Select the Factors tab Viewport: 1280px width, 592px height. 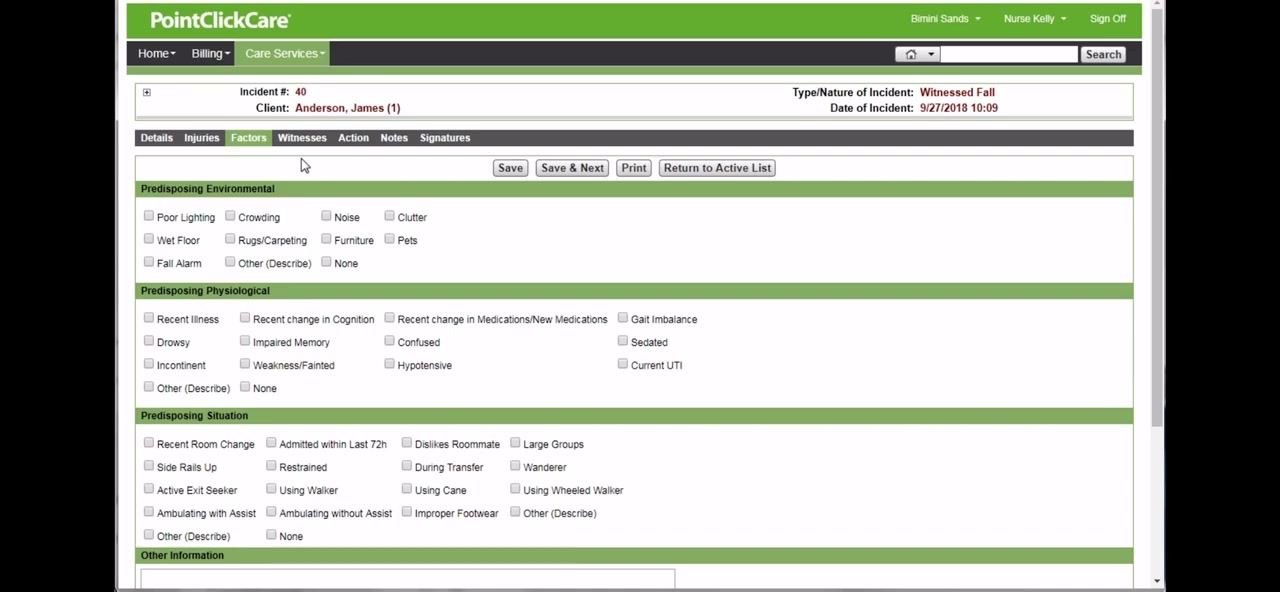point(248,138)
